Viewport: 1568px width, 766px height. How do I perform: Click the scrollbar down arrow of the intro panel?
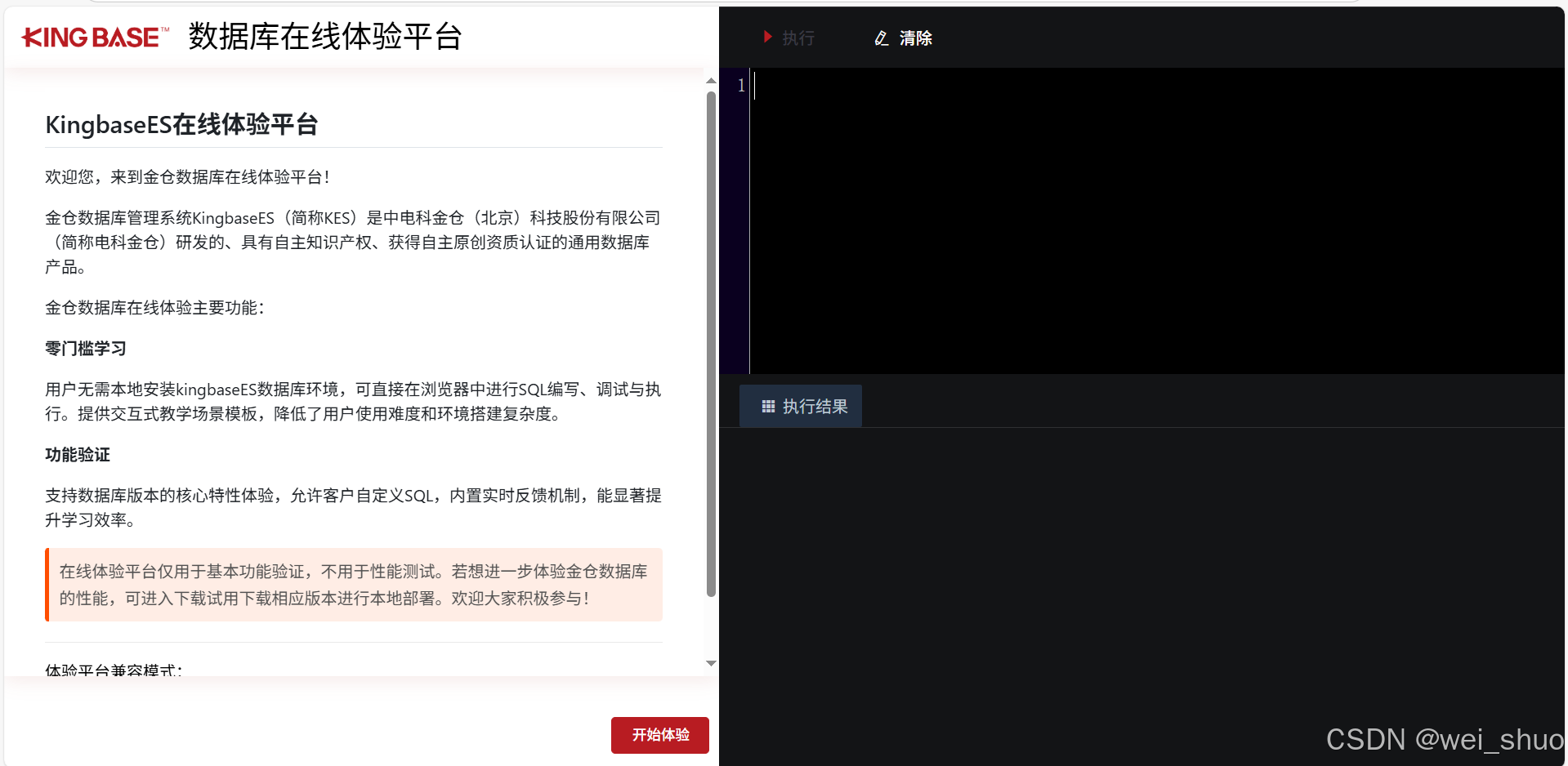[711, 663]
